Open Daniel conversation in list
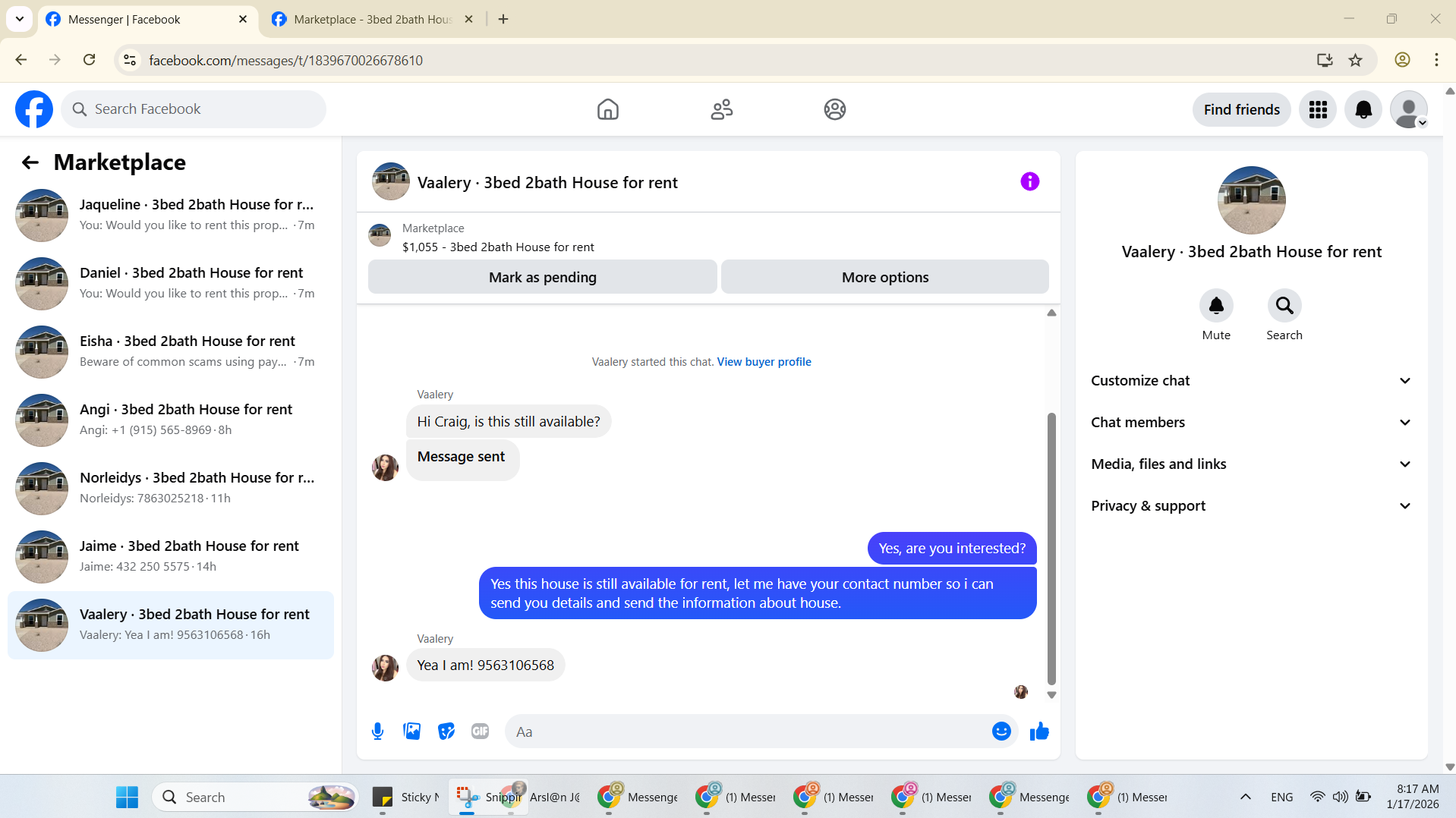Screen dimensions: 1456x818 coord(171,284)
